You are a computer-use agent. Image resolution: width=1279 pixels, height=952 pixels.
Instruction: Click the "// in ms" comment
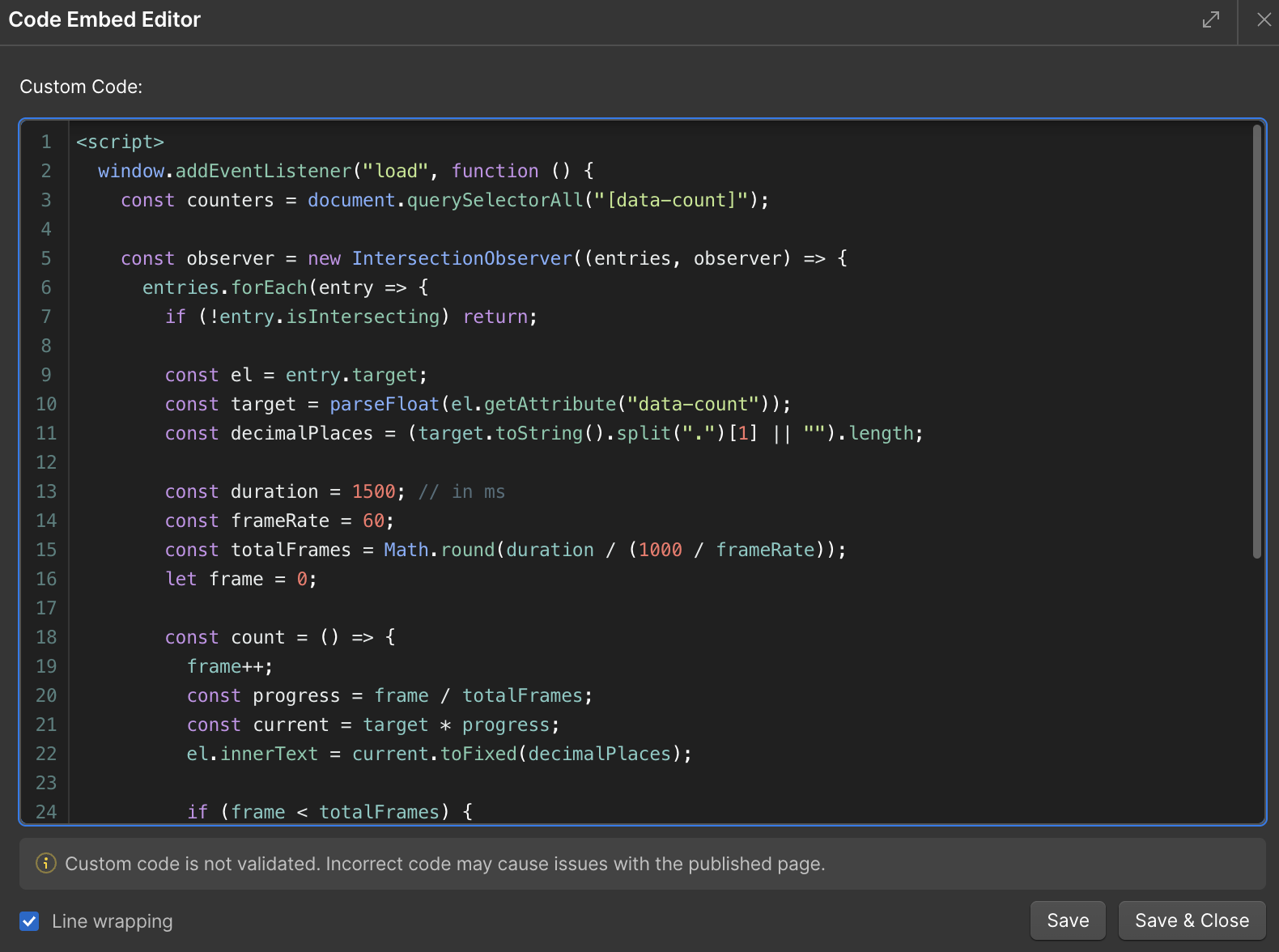[462, 491]
